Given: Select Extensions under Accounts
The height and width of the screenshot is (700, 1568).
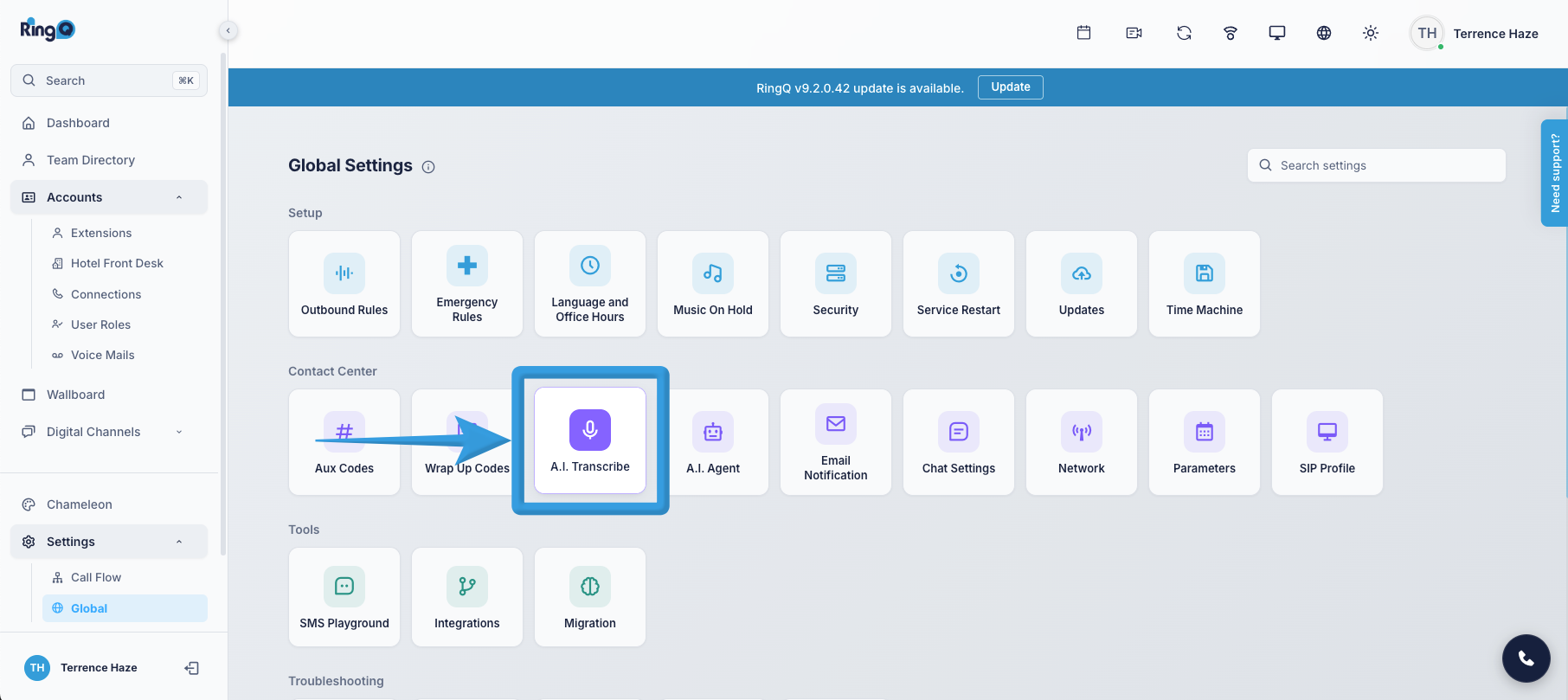Looking at the screenshot, I should pos(125,233).
